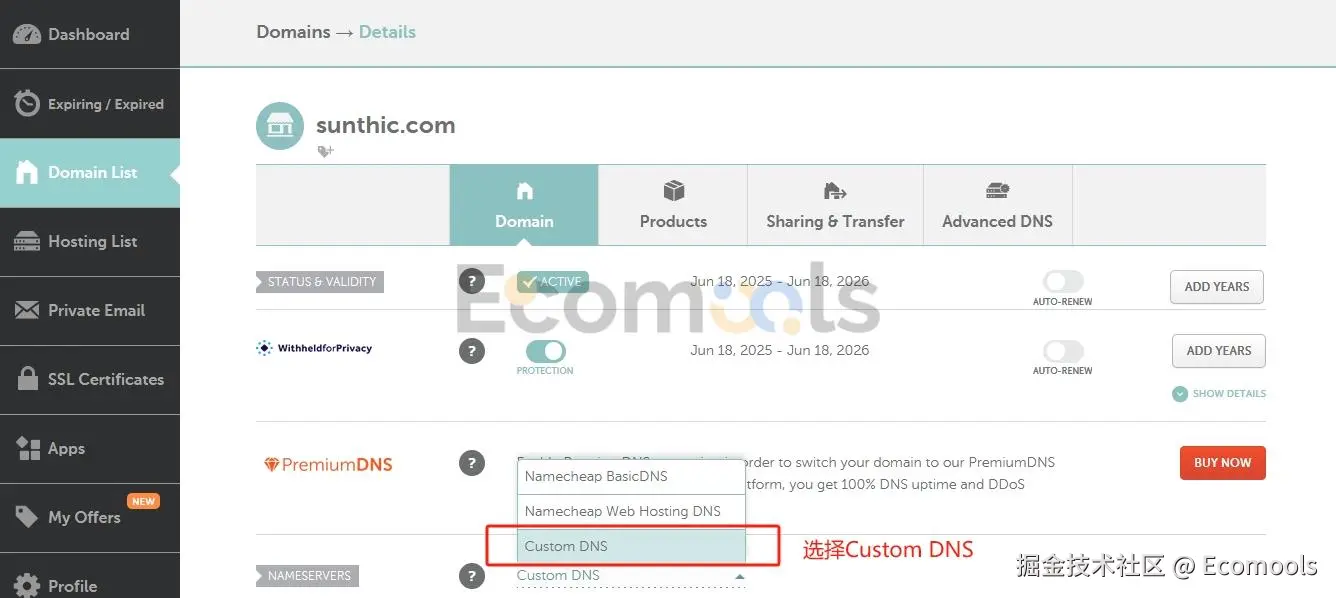Select Namecheap Web Hosting DNS option
This screenshot has height=598, width=1336.
click(631, 511)
